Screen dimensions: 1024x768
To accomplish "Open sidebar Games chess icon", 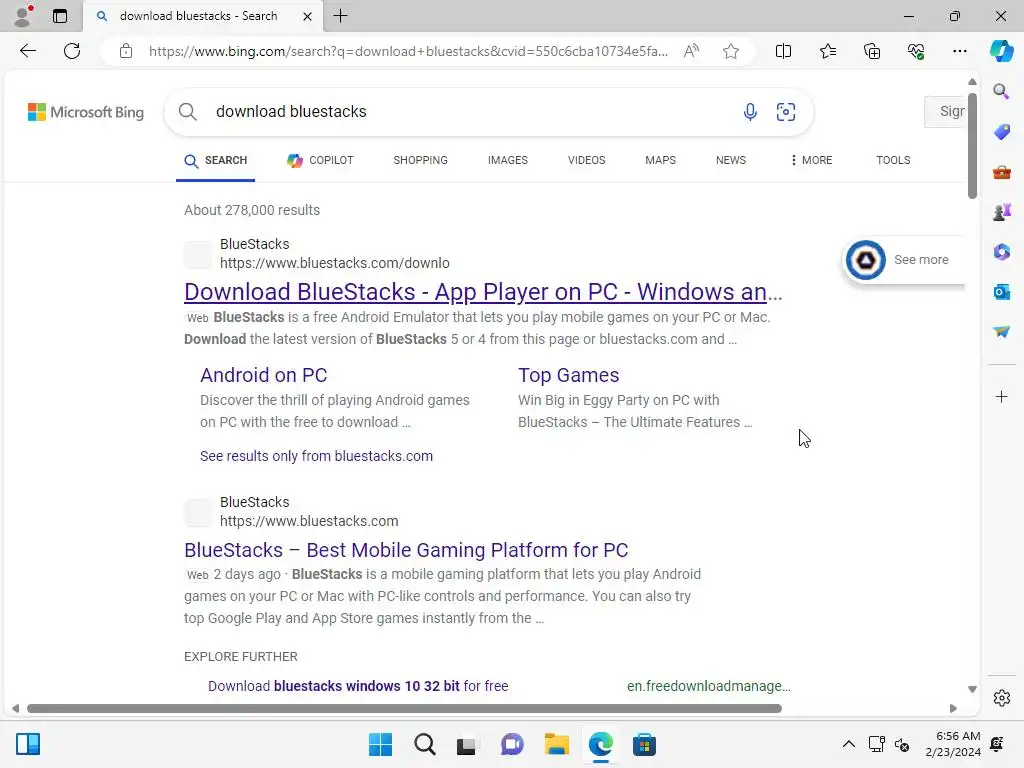I will click(x=1001, y=212).
